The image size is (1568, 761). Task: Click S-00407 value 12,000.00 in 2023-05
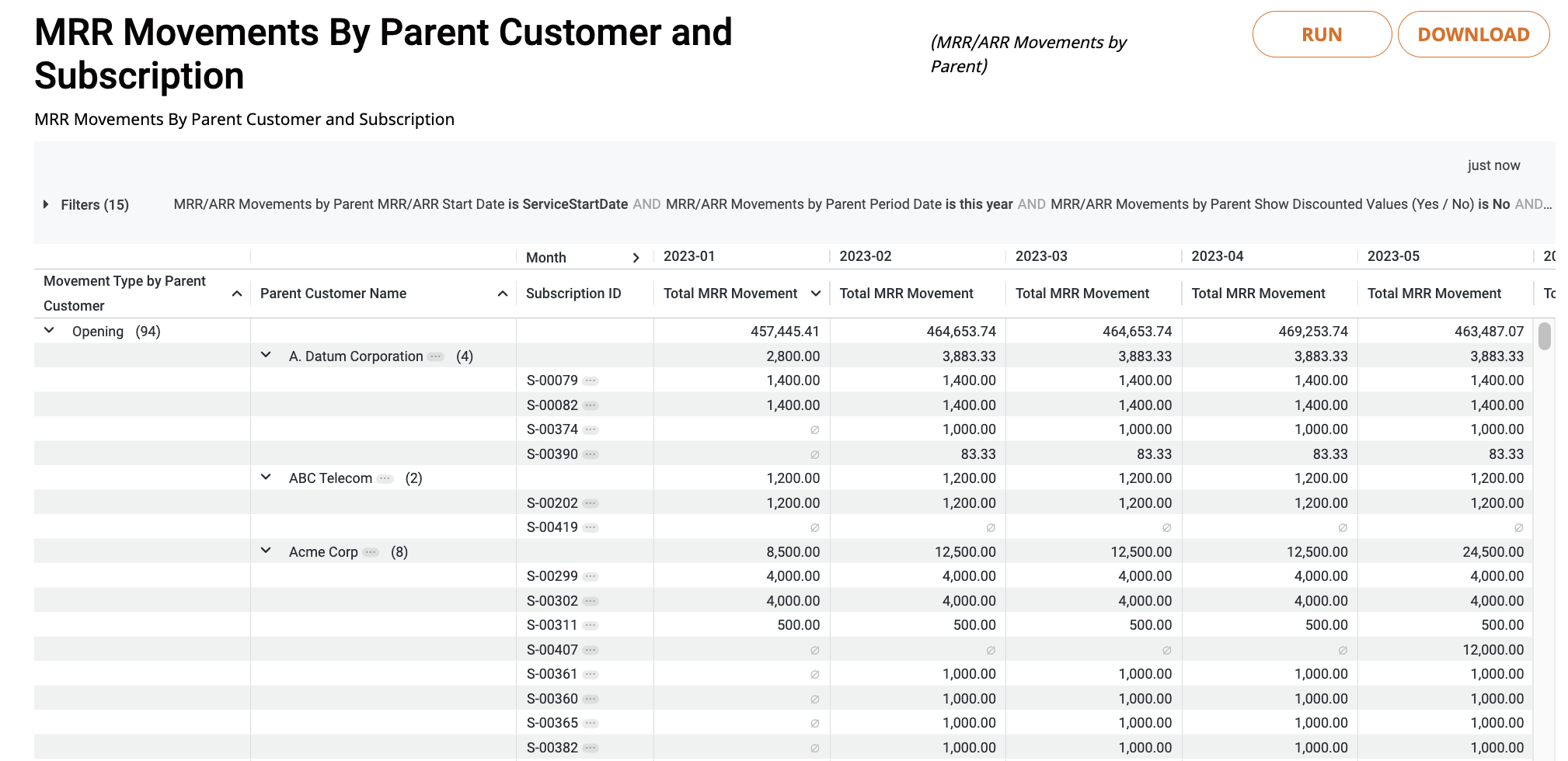pos(1493,650)
